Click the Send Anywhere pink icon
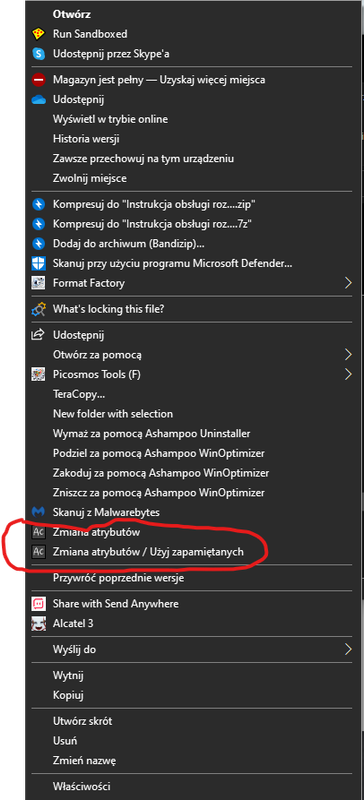The width and height of the screenshot is (364, 800). click(39, 604)
